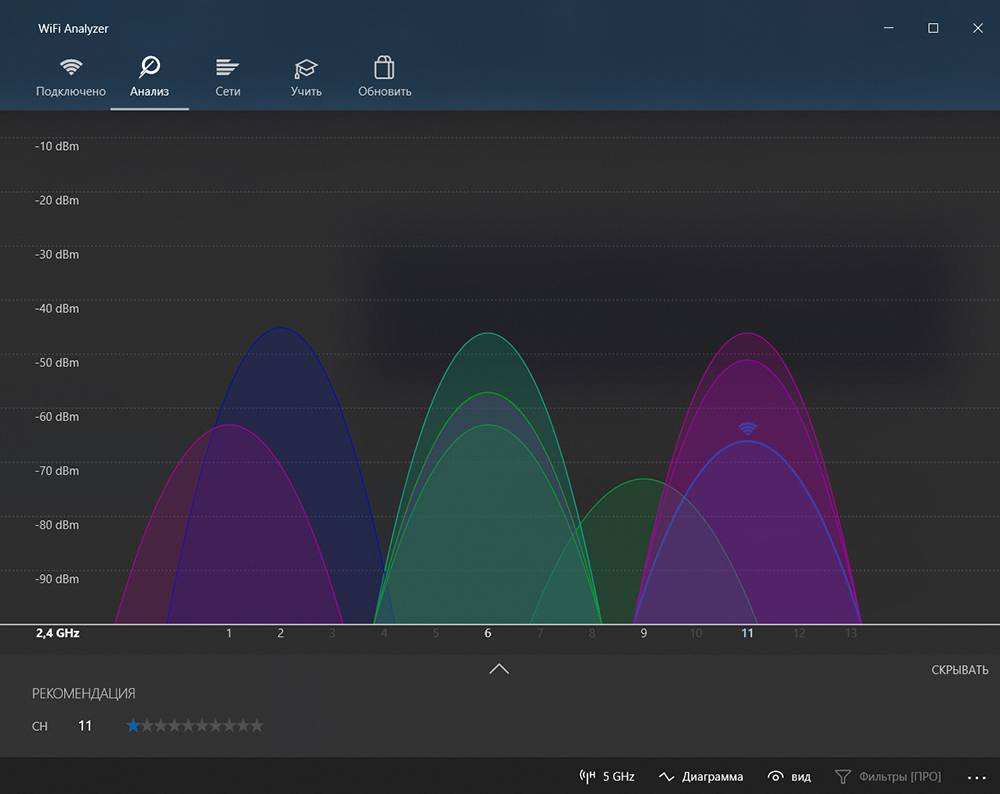The image size is (1000, 794).
Task: Click the CH label in recommendation
Action: tap(40, 726)
